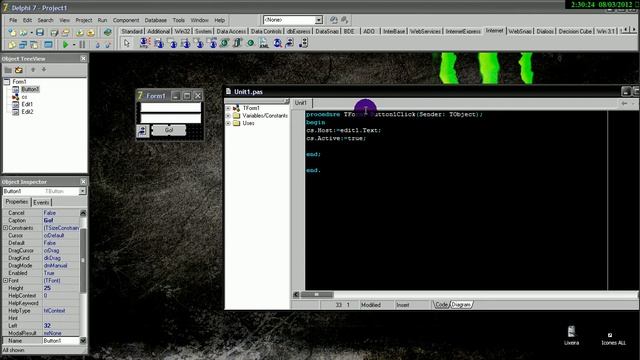The height and width of the screenshot is (360, 640).
Task: Switch to the Dialogs palette tab
Action: point(545,31)
